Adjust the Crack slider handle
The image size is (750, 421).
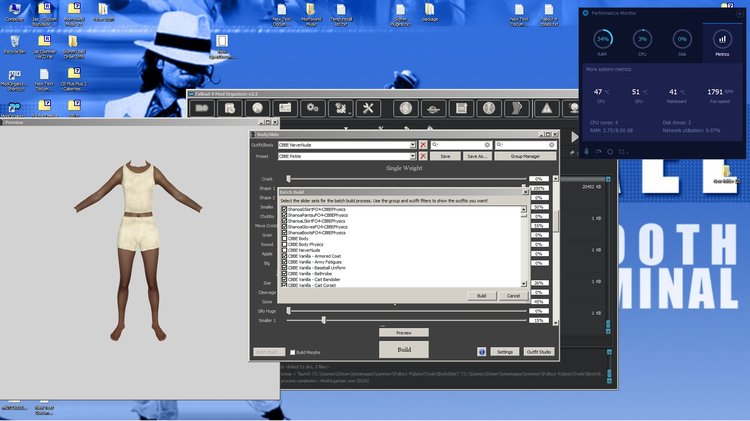[288, 178]
